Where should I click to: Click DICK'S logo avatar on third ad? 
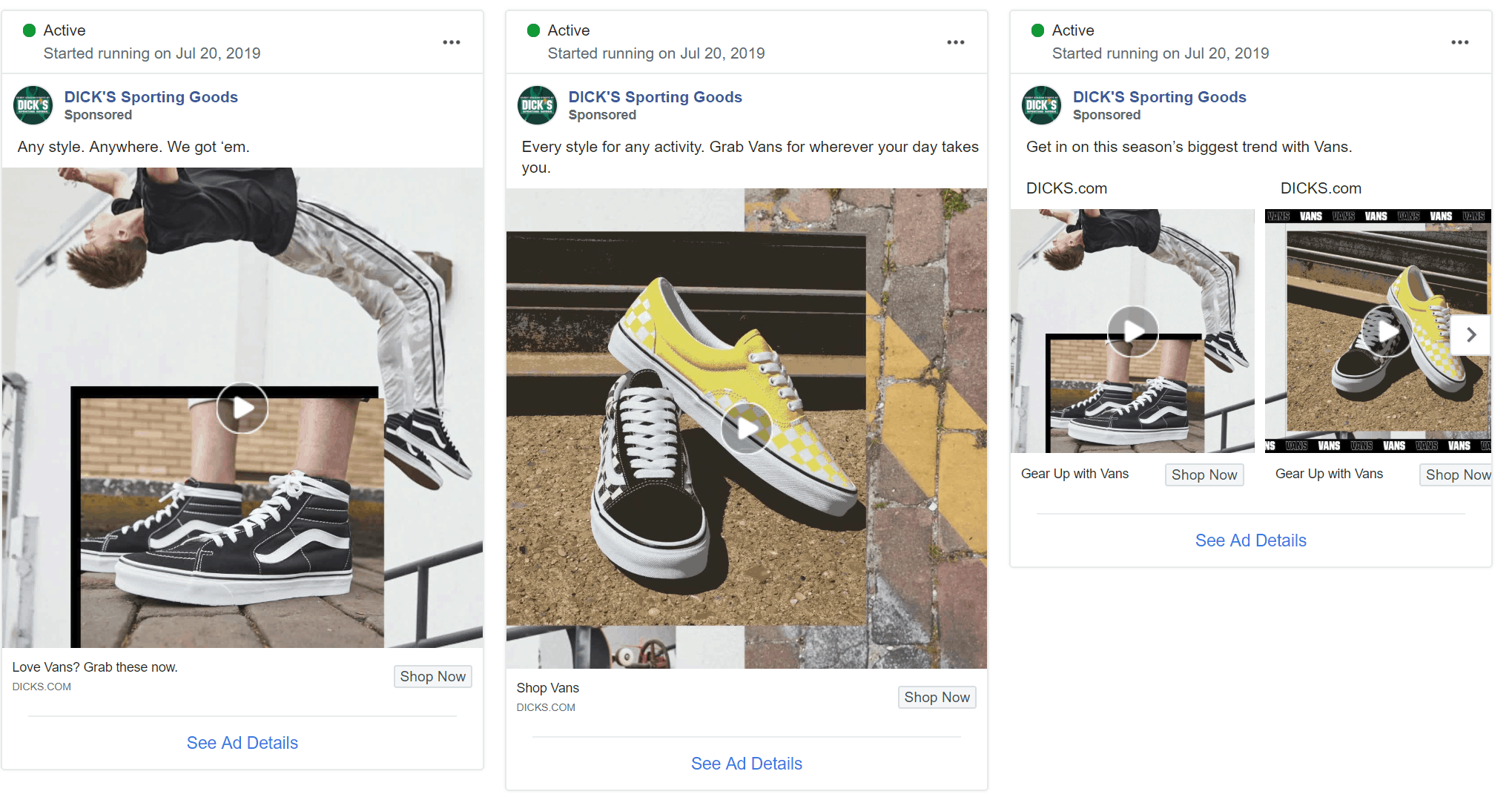(1042, 105)
